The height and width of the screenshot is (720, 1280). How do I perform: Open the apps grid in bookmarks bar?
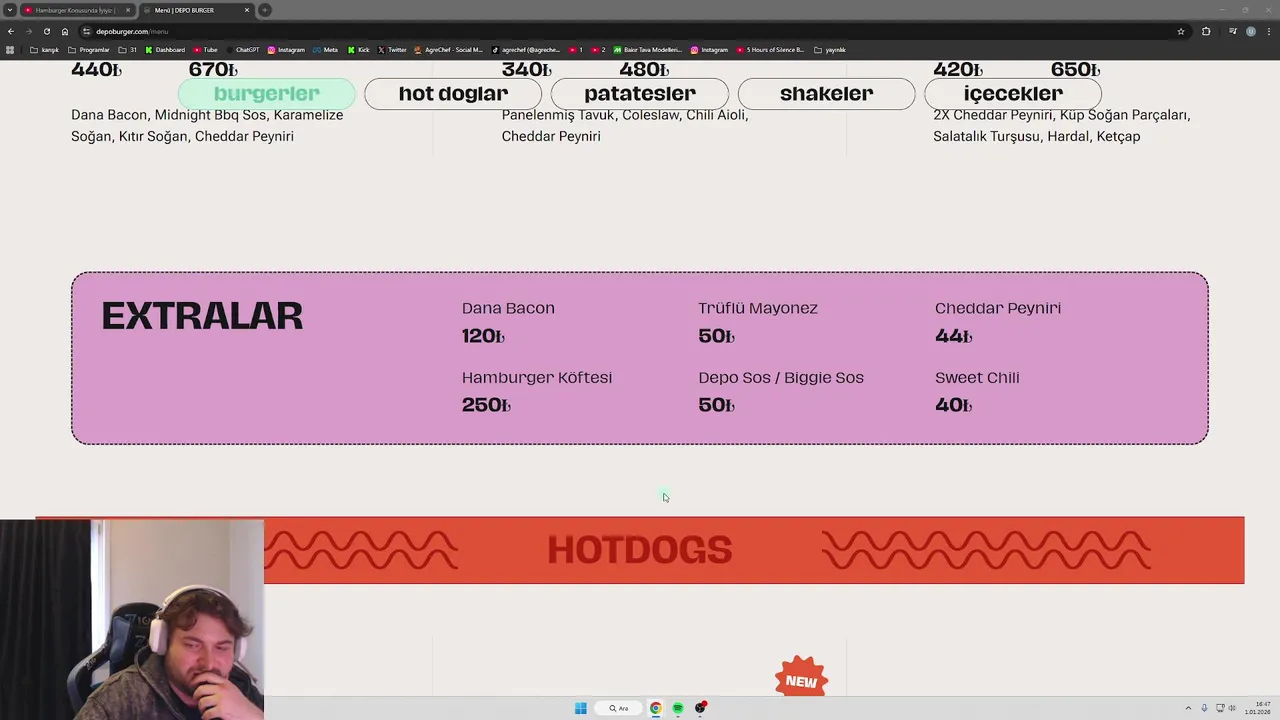(10, 50)
